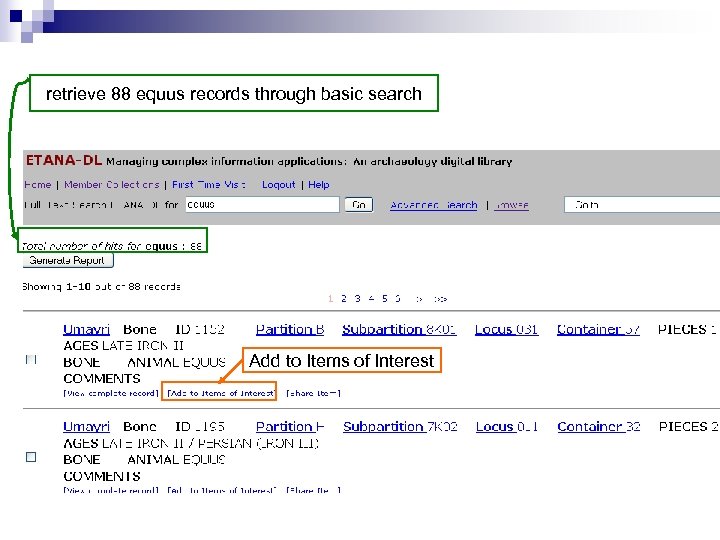Open the Browse link
The image size is (720, 540).
pos(512,205)
